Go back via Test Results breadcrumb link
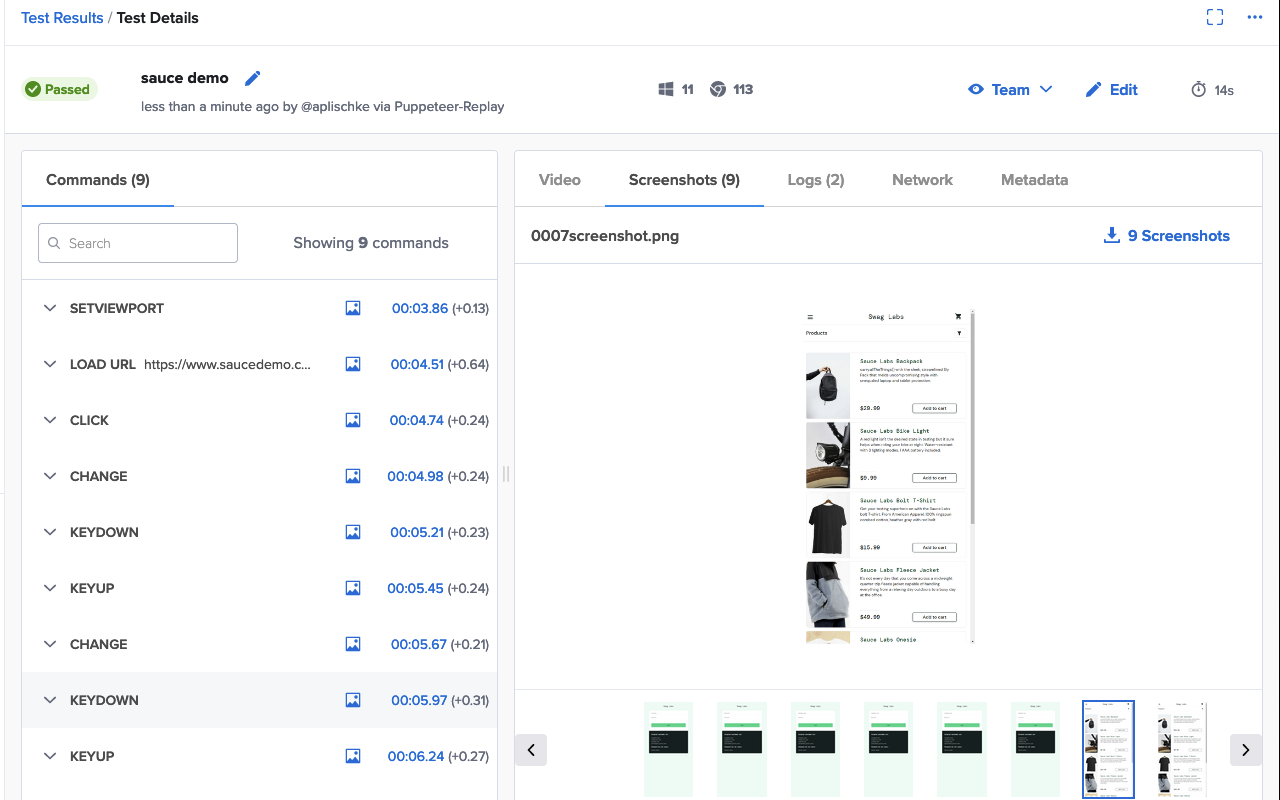Image resolution: width=1280 pixels, height=800 pixels. pyautogui.click(x=62, y=18)
